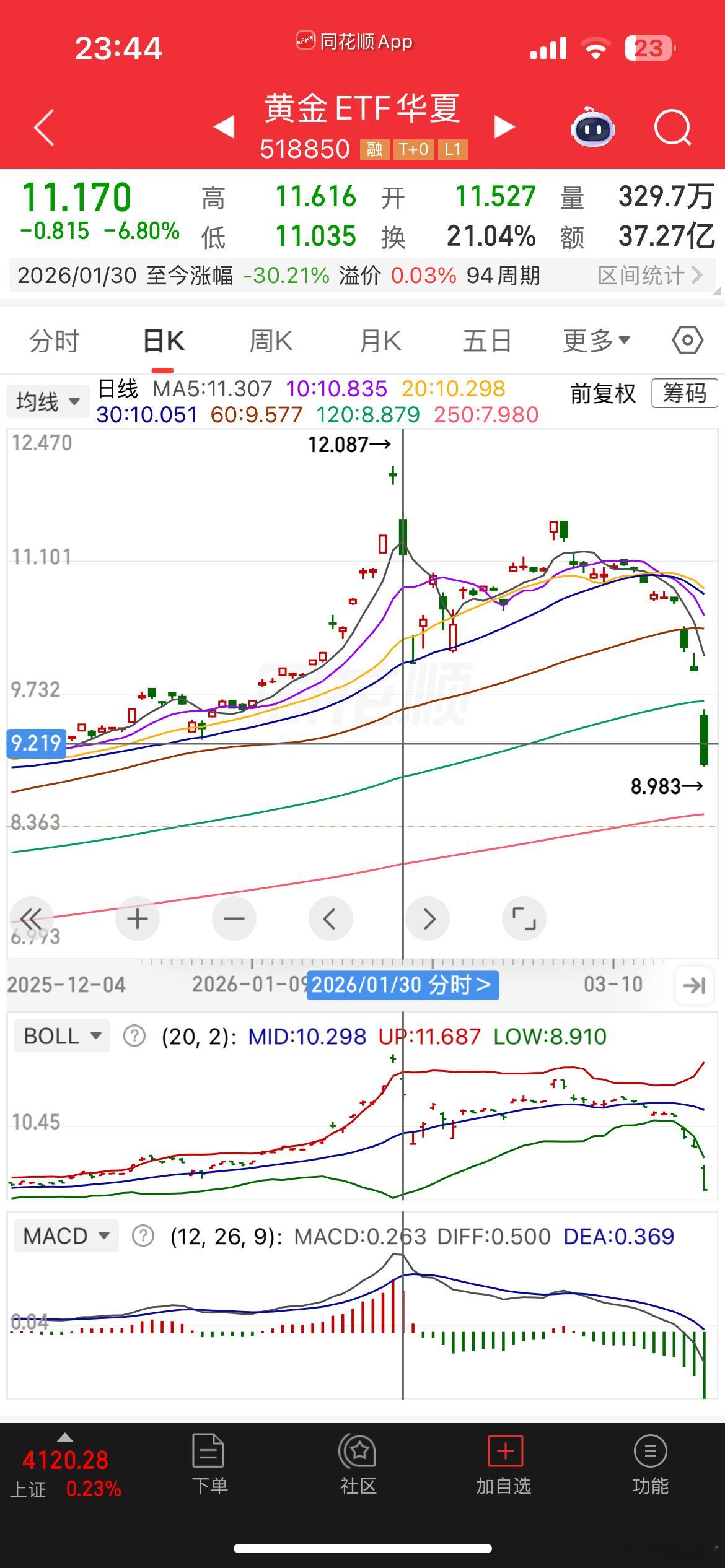
Task: Open the 更多 periods dropdown
Action: point(596,341)
